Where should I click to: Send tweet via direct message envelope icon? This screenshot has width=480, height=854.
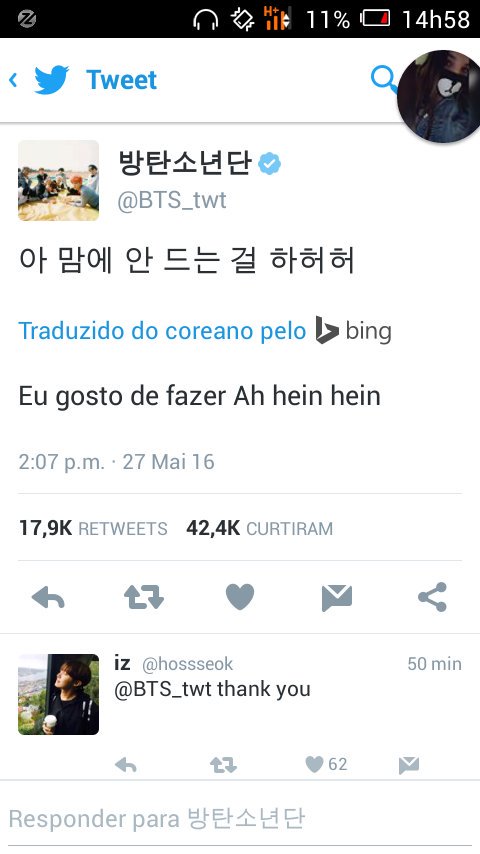tap(337, 597)
